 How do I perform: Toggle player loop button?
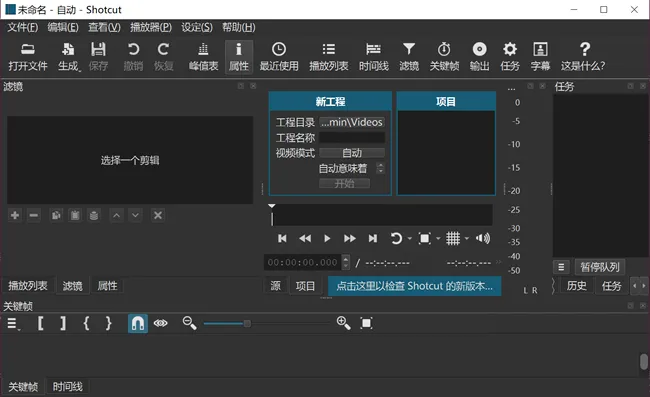396,238
